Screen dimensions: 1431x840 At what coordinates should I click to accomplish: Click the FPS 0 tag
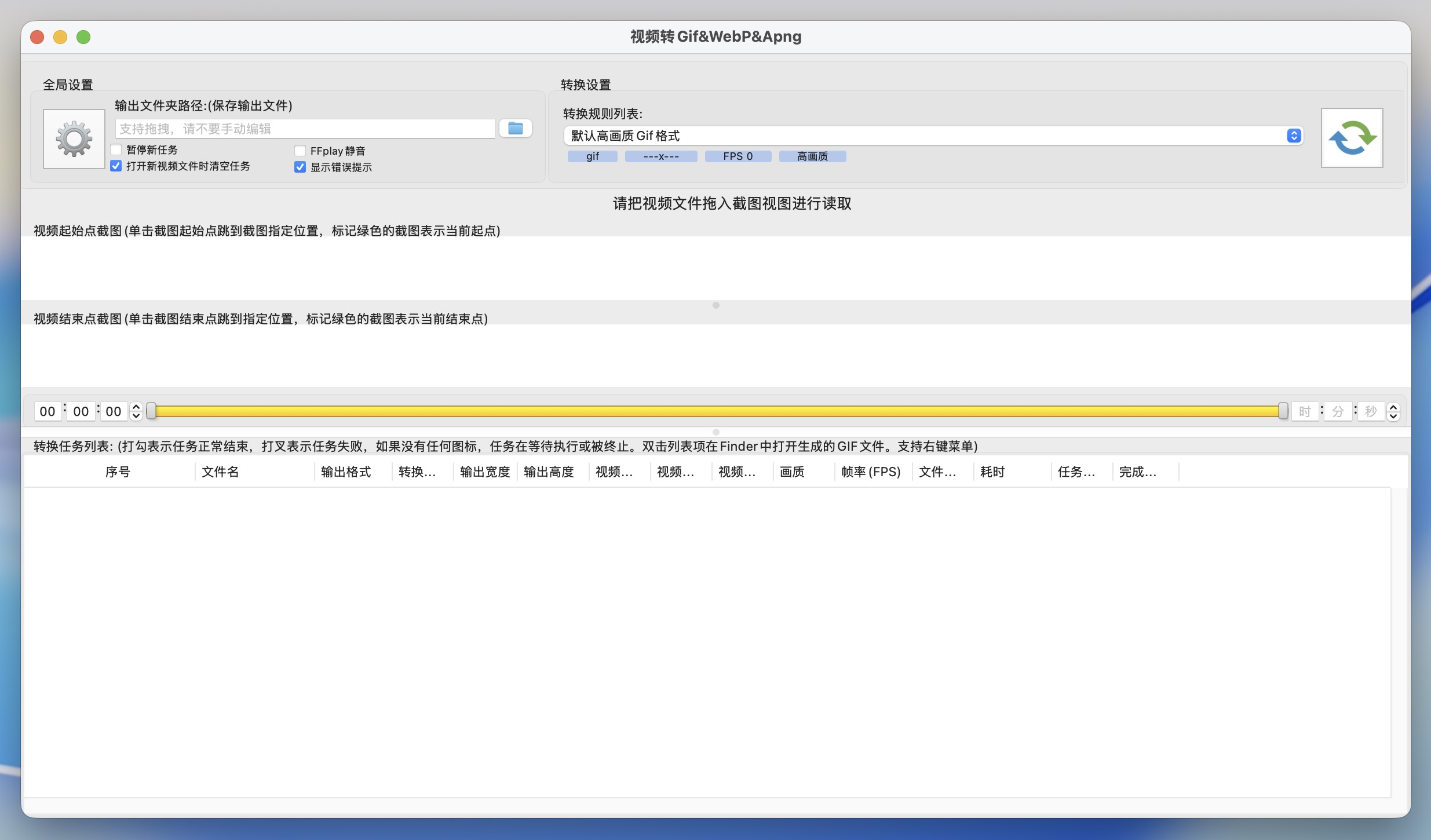pyautogui.click(x=738, y=156)
